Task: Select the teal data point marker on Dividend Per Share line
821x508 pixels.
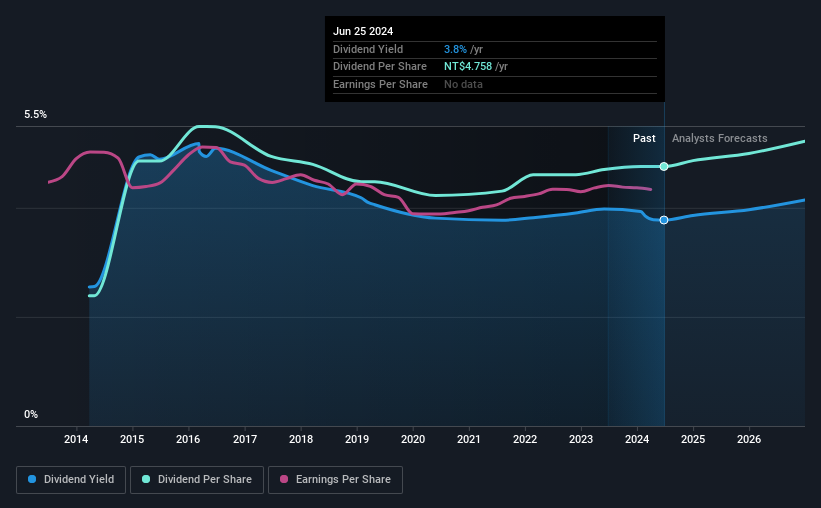Action: [x=664, y=167]
